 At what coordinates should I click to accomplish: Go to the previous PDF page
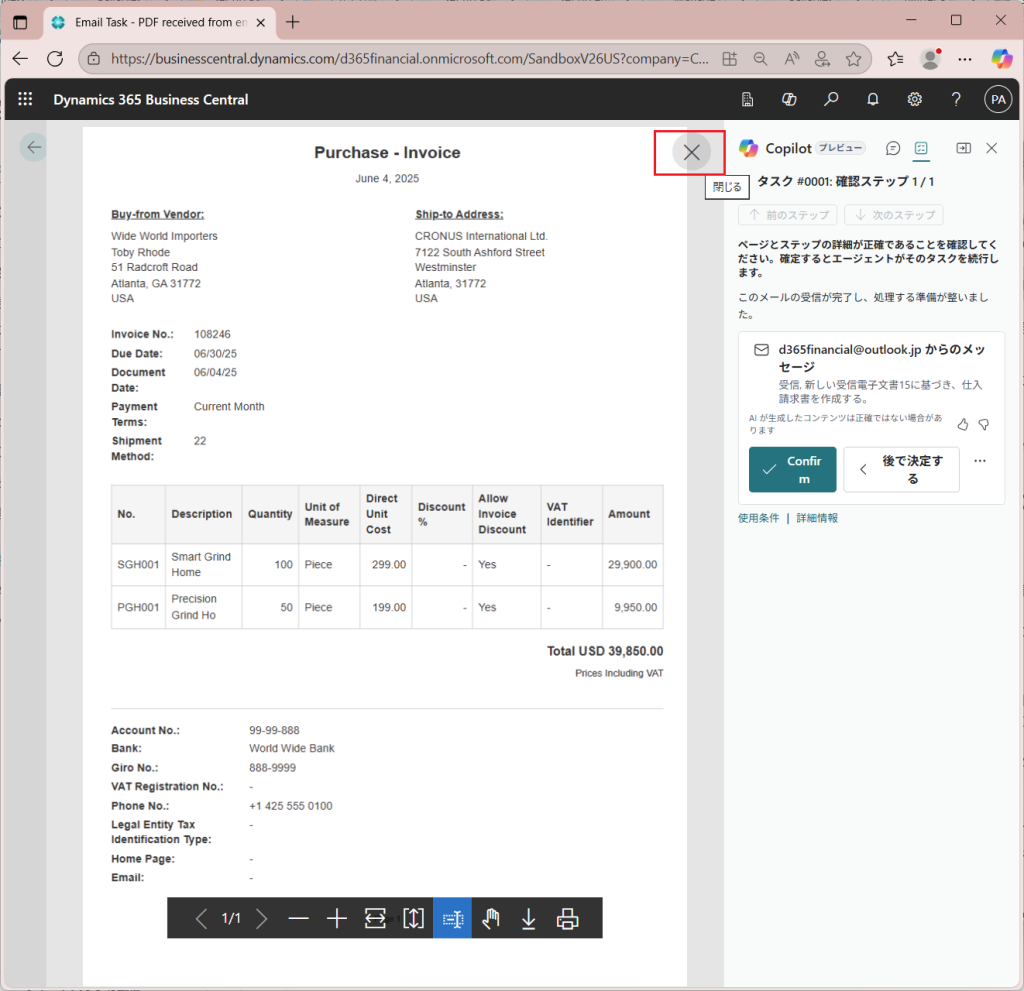201,918
